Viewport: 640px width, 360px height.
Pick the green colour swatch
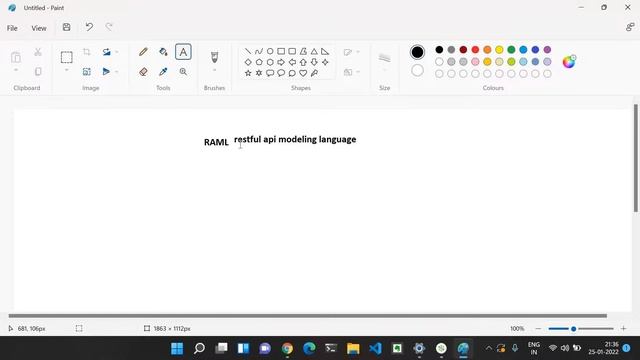coord(511,49)
